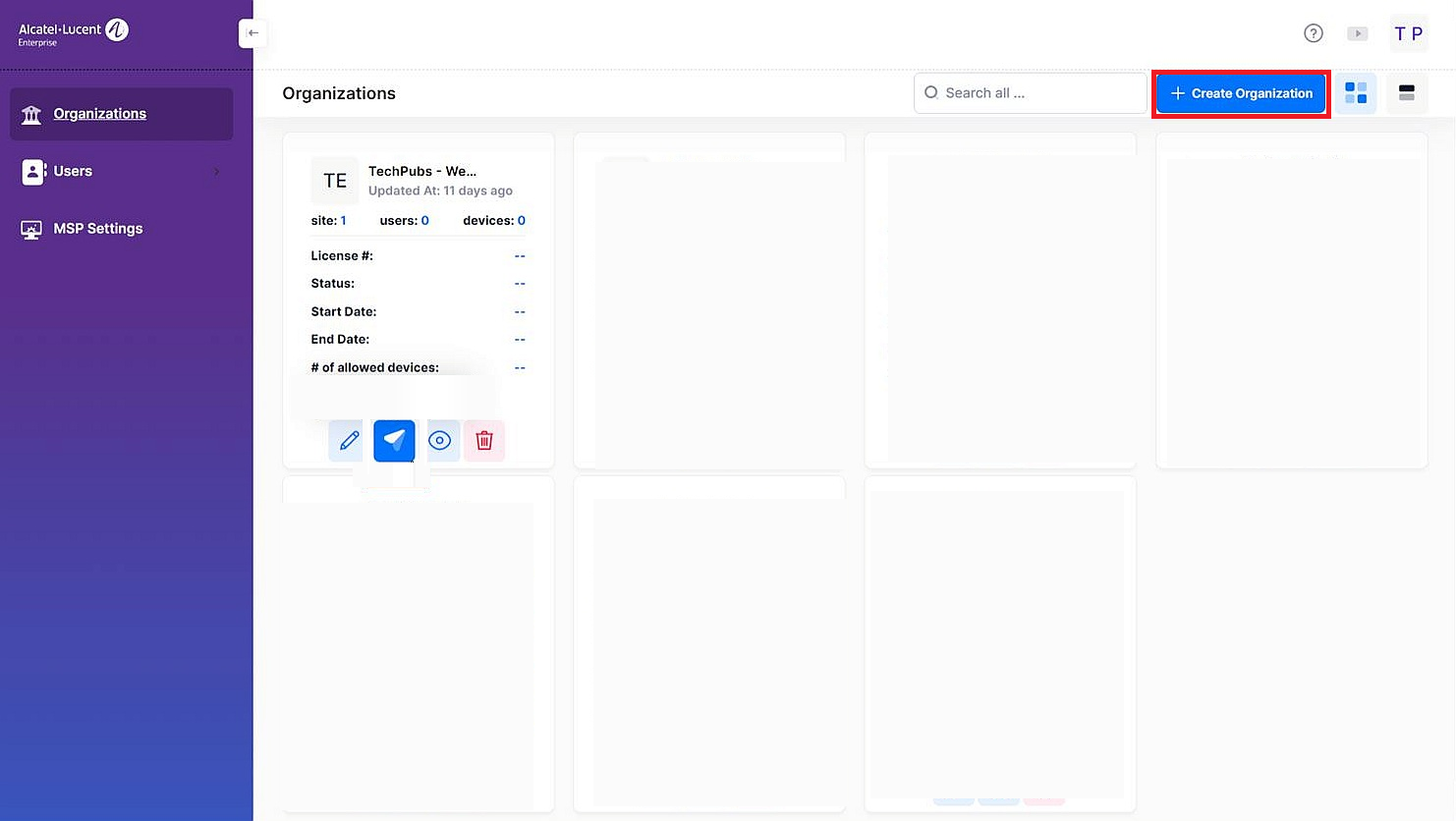1456x821 pixels.
Task: Switch to list view
Action: (x=1407, y=93)
